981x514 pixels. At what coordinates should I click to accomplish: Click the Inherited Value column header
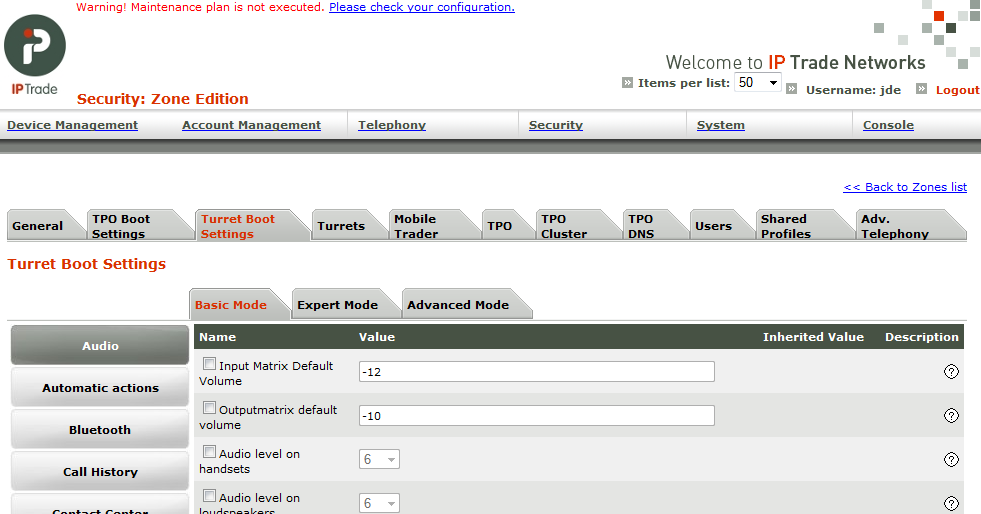pyautogui.click(x=813, y=336)
